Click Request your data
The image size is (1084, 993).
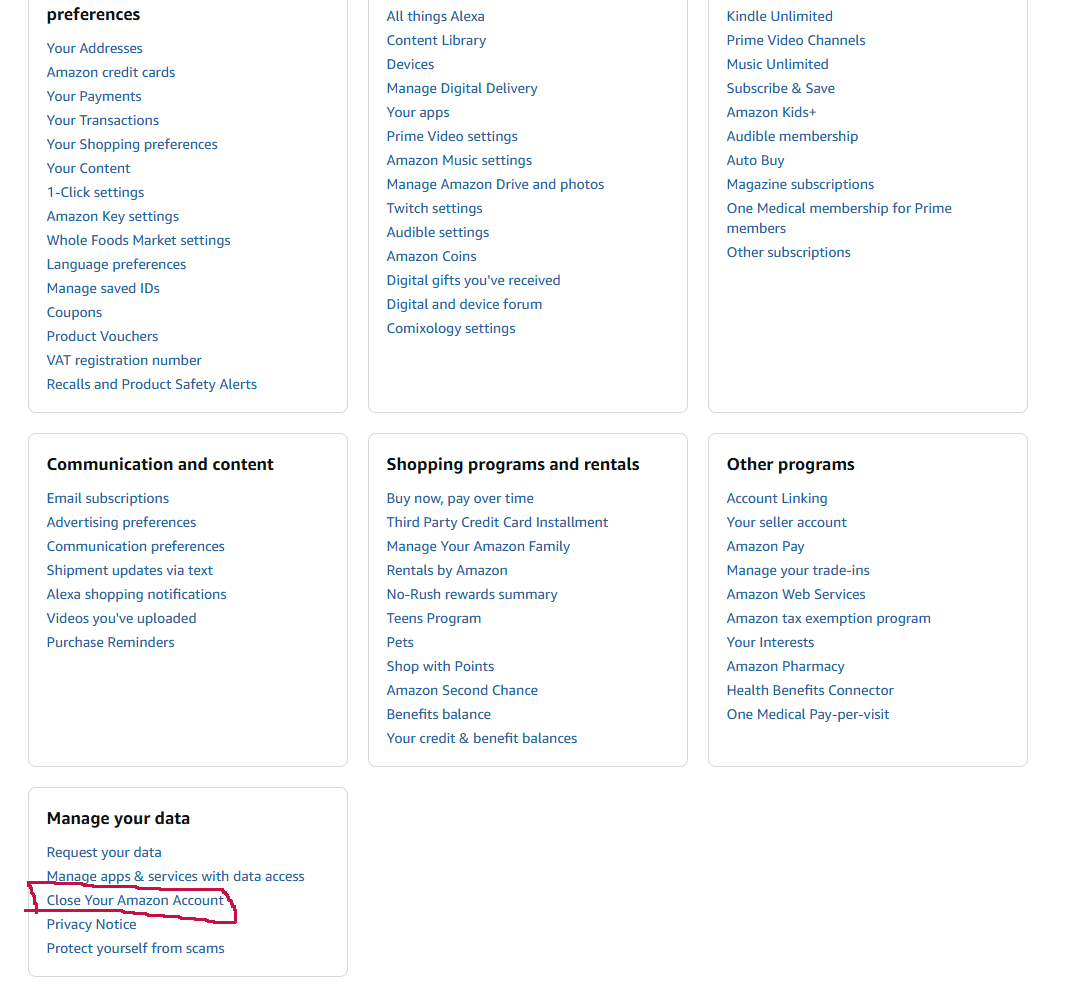(104, 853)
